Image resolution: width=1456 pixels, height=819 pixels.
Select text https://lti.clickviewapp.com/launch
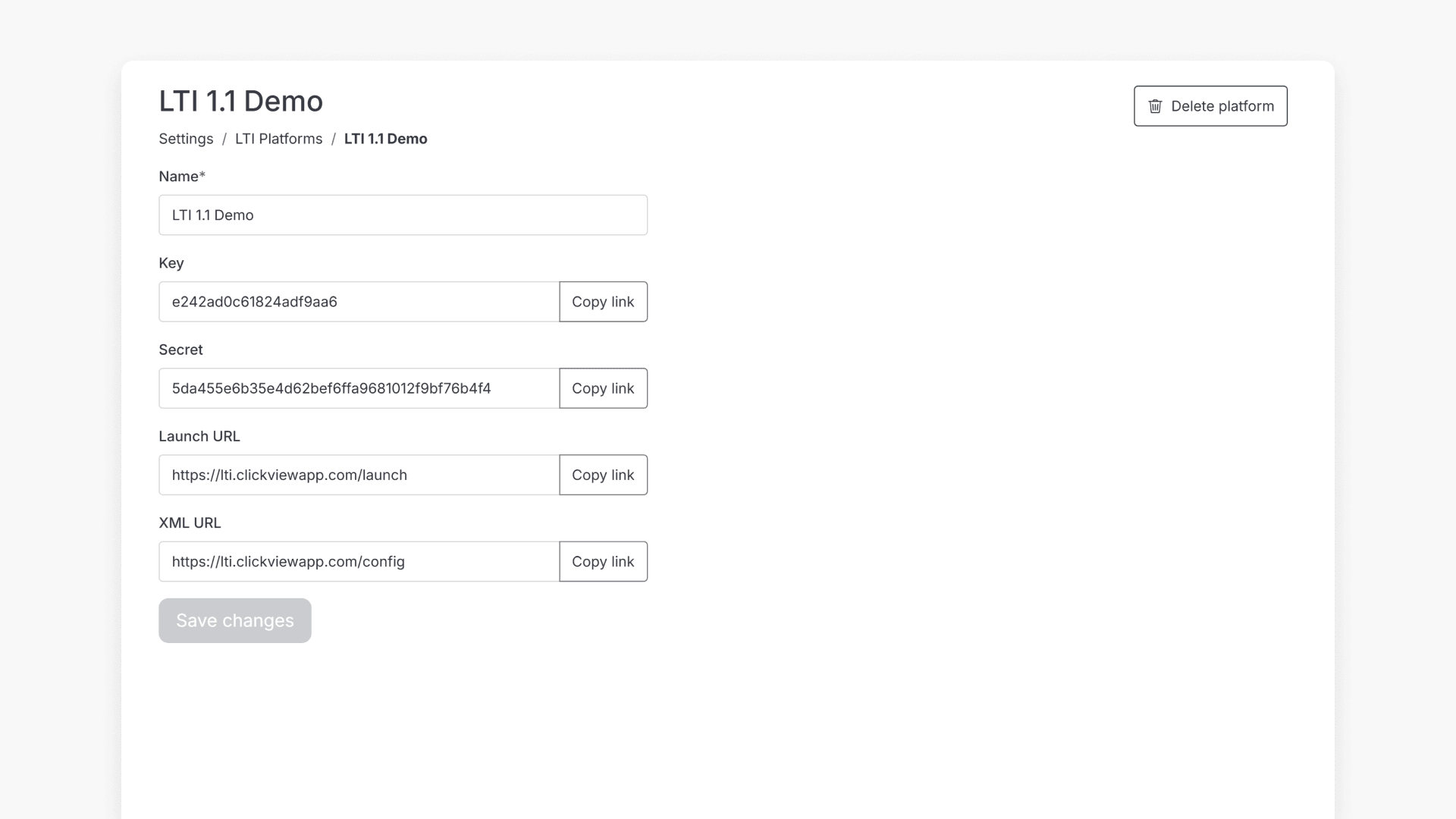click(289, 475)
